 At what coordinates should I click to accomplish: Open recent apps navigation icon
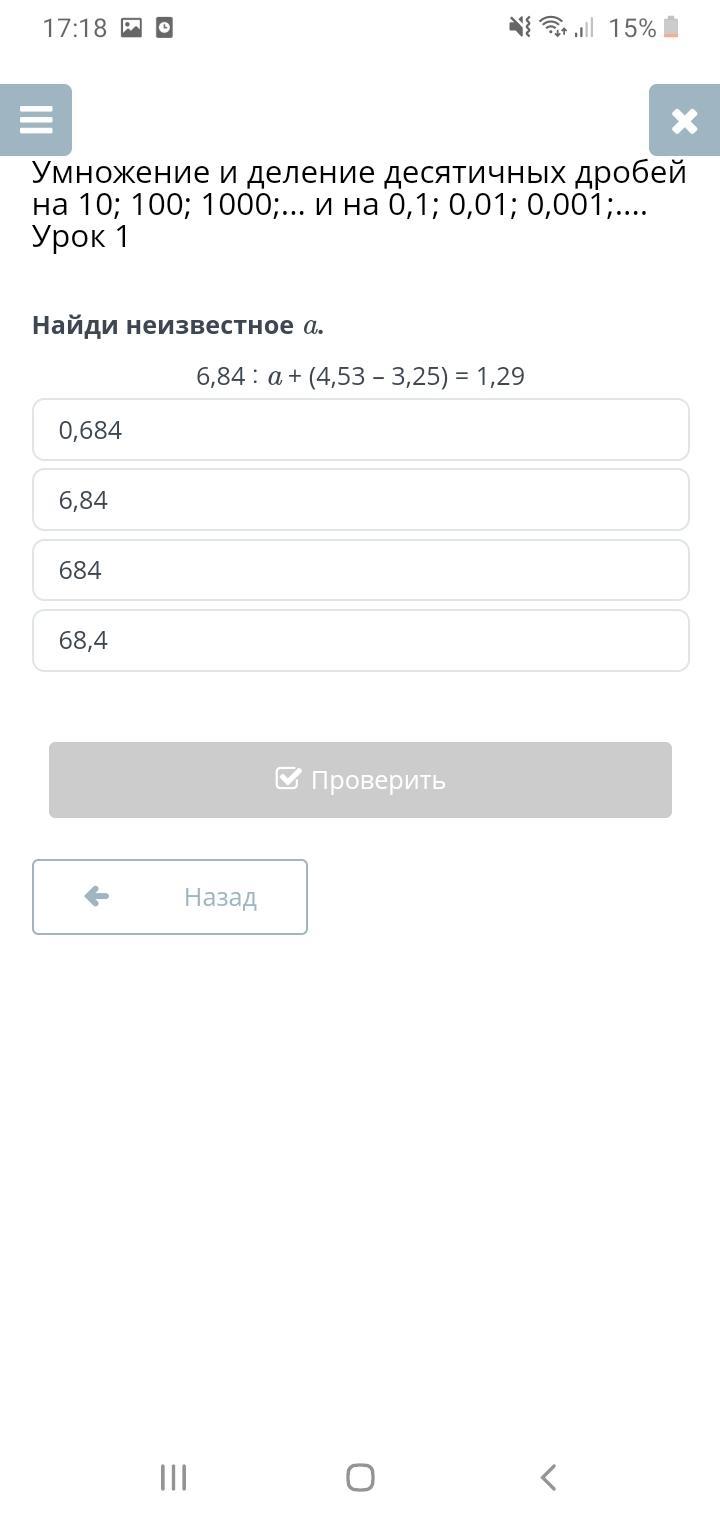(x=173, y=1477)
